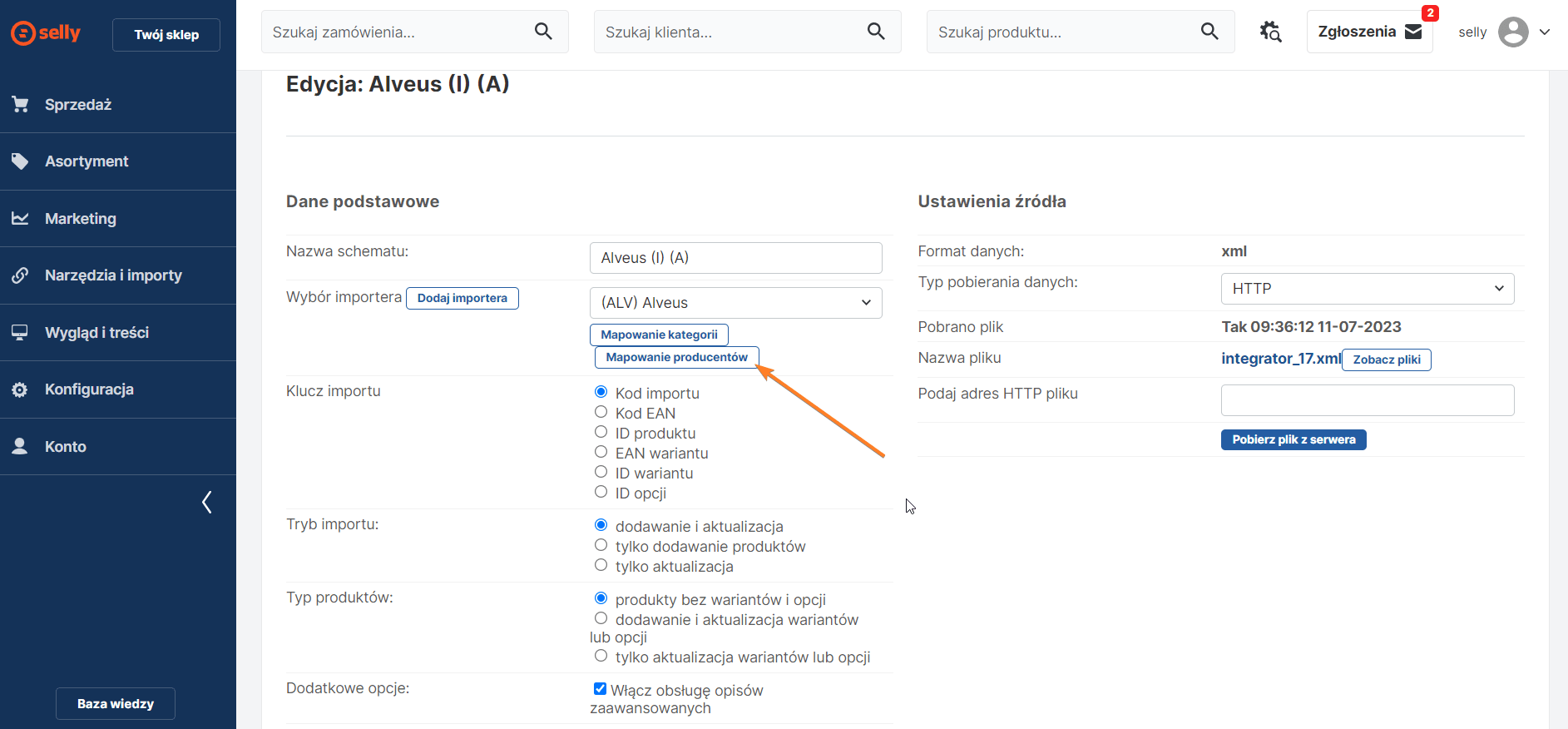Open the integrator_17.xml file link
The image size is (1568, 729).
click(1279, 359)
